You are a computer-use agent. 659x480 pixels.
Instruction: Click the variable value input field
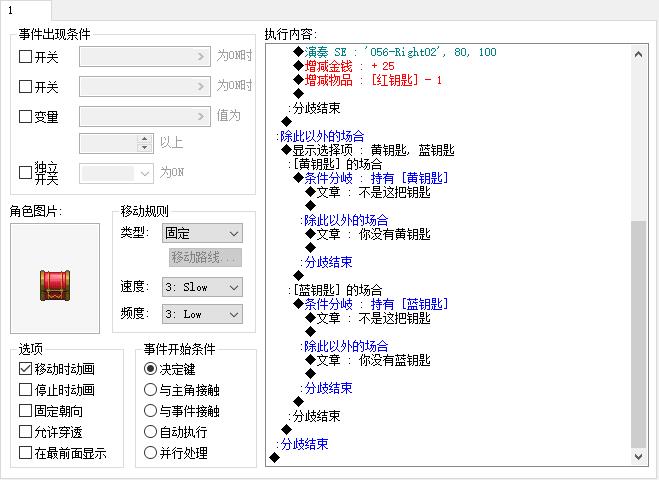coord(109,143)
